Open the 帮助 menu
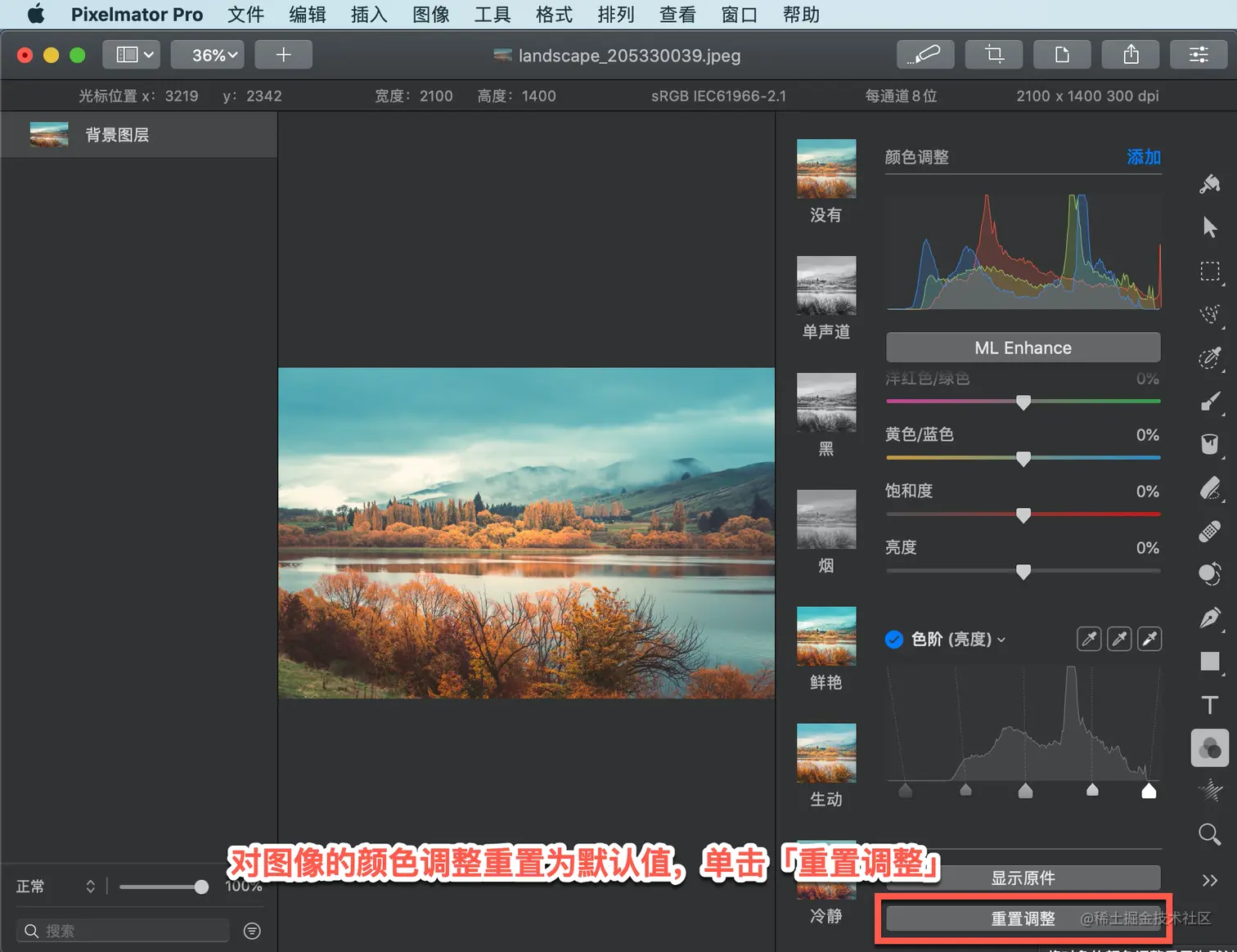Image resolution: width=1237 pixels, height=952 pixels. [801, 15]
